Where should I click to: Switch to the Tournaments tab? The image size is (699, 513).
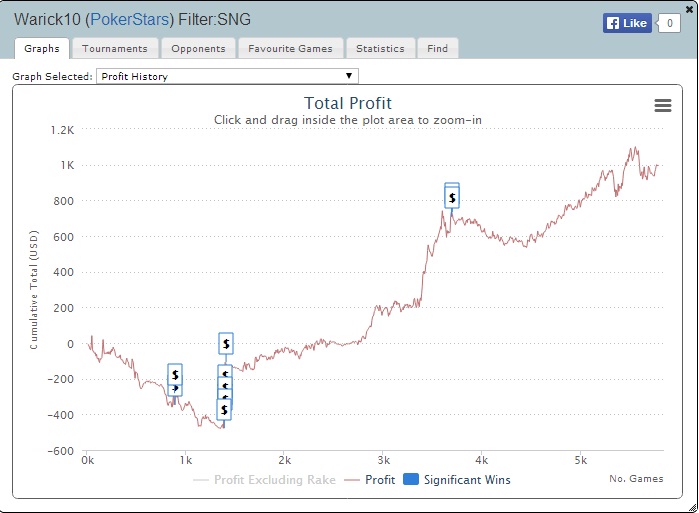[x=114, y=48]
